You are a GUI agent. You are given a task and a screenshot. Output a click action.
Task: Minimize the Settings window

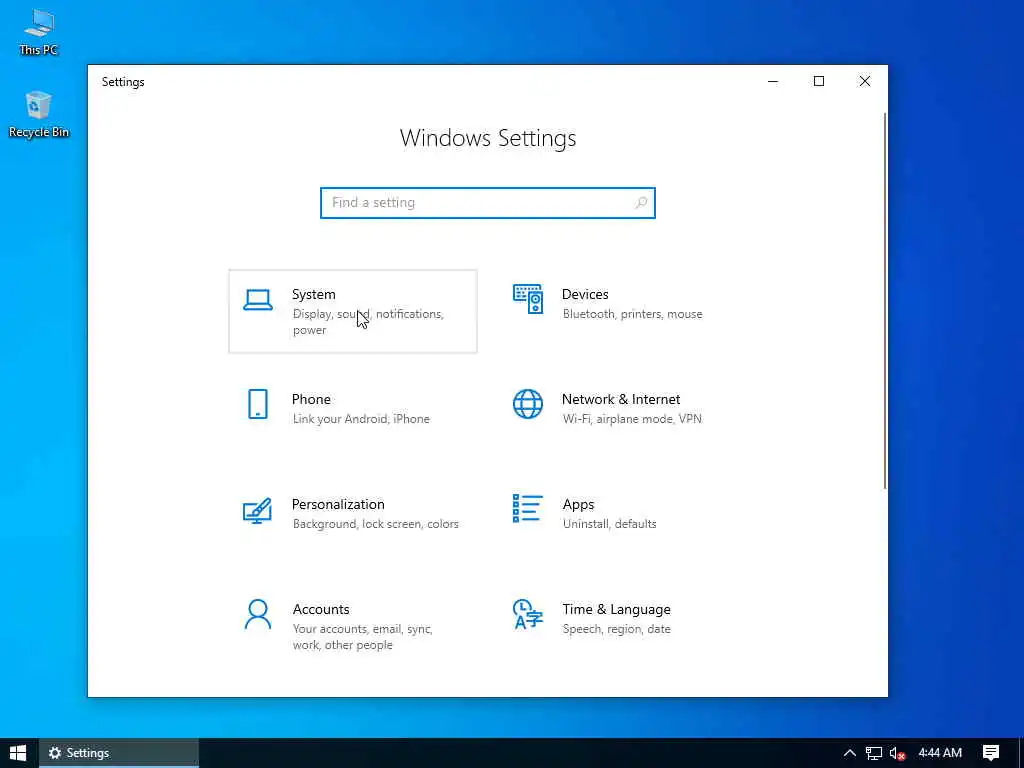773,82
